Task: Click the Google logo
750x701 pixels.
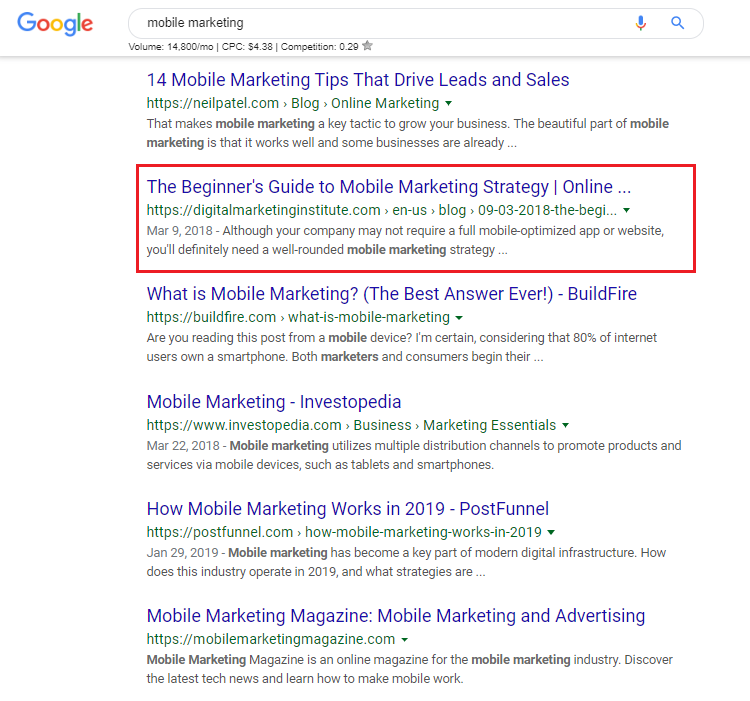Action: (x=54, y=24)
